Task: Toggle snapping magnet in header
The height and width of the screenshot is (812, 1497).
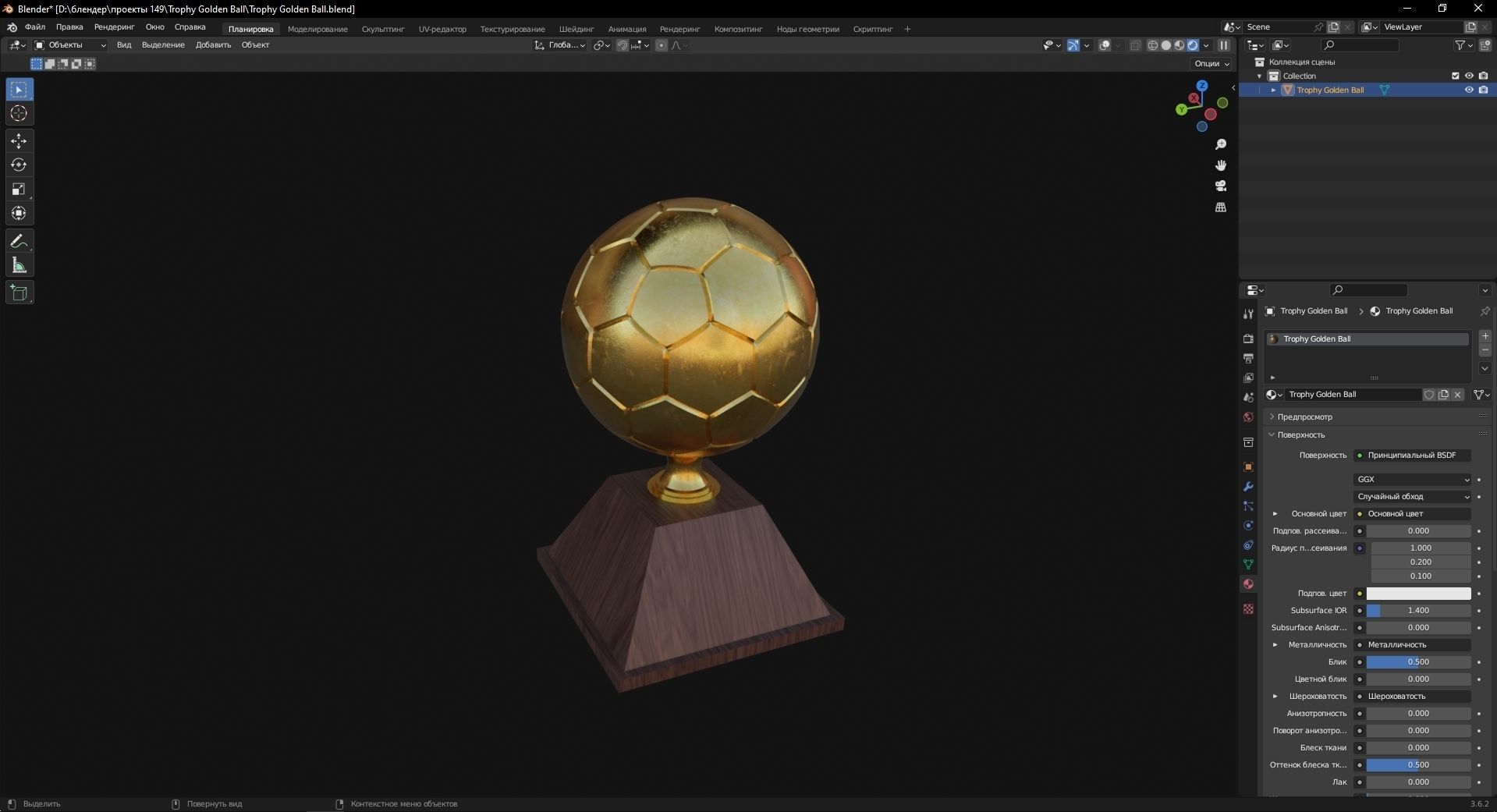Action: (x=622, y=45)
